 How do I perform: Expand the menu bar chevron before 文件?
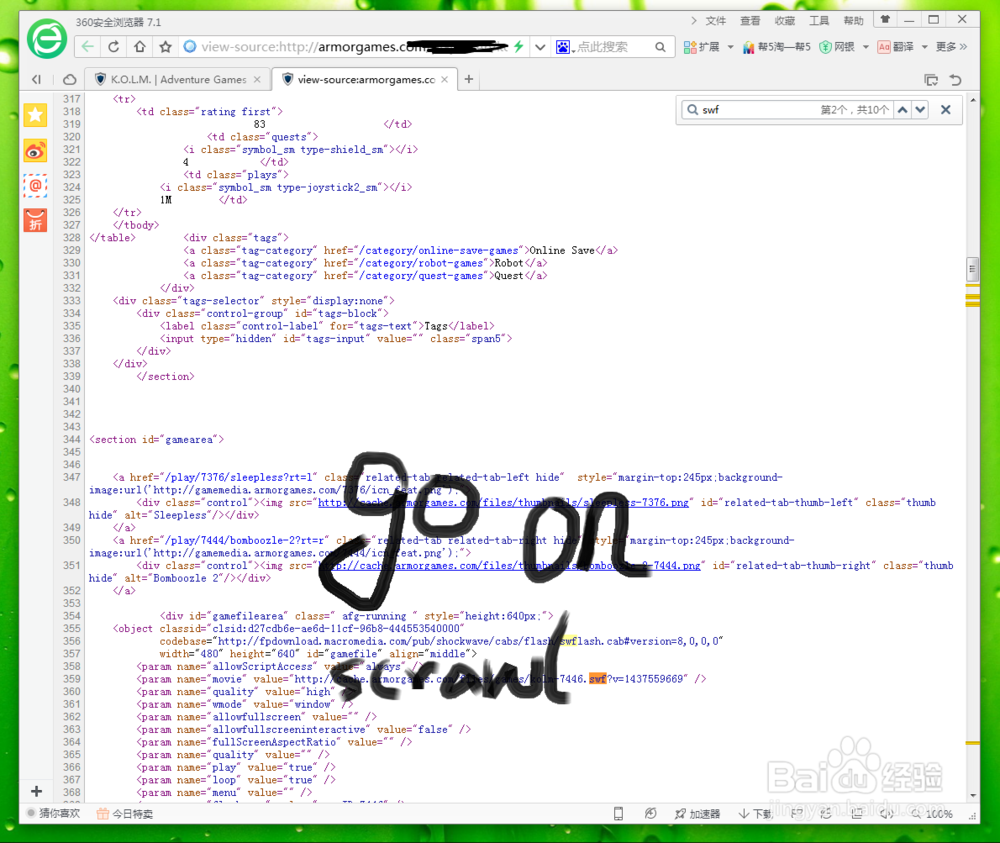tap(694, 20)
